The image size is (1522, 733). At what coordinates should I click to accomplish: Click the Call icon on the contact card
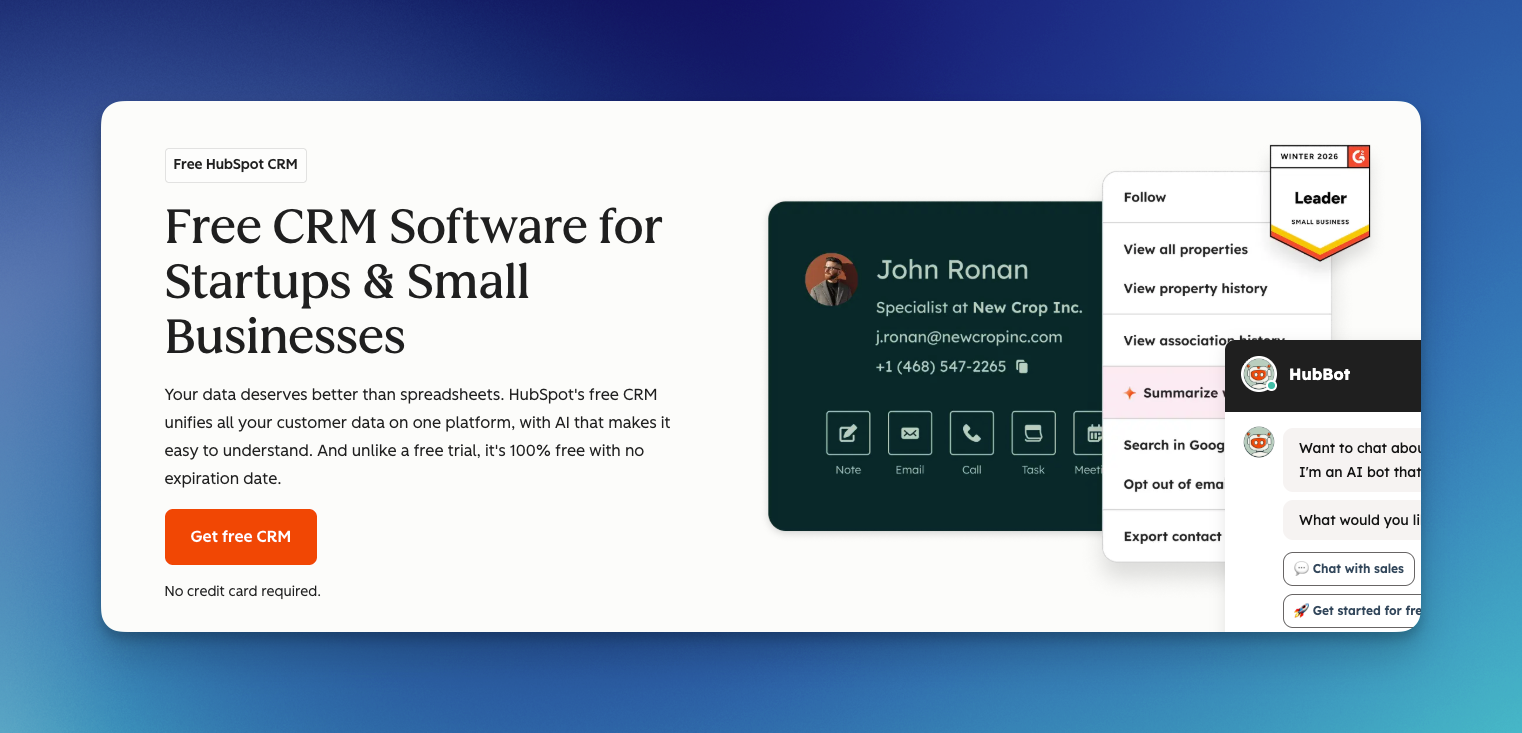coord(971,432)
